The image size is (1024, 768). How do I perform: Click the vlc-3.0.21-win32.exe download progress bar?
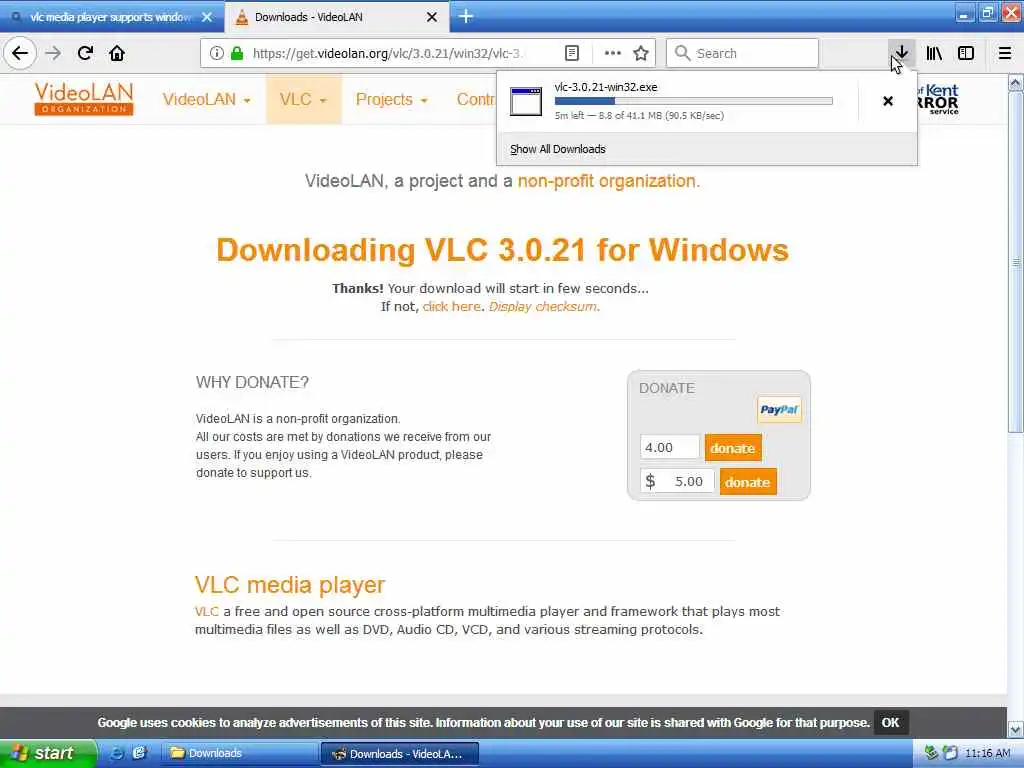coord(694,101)
